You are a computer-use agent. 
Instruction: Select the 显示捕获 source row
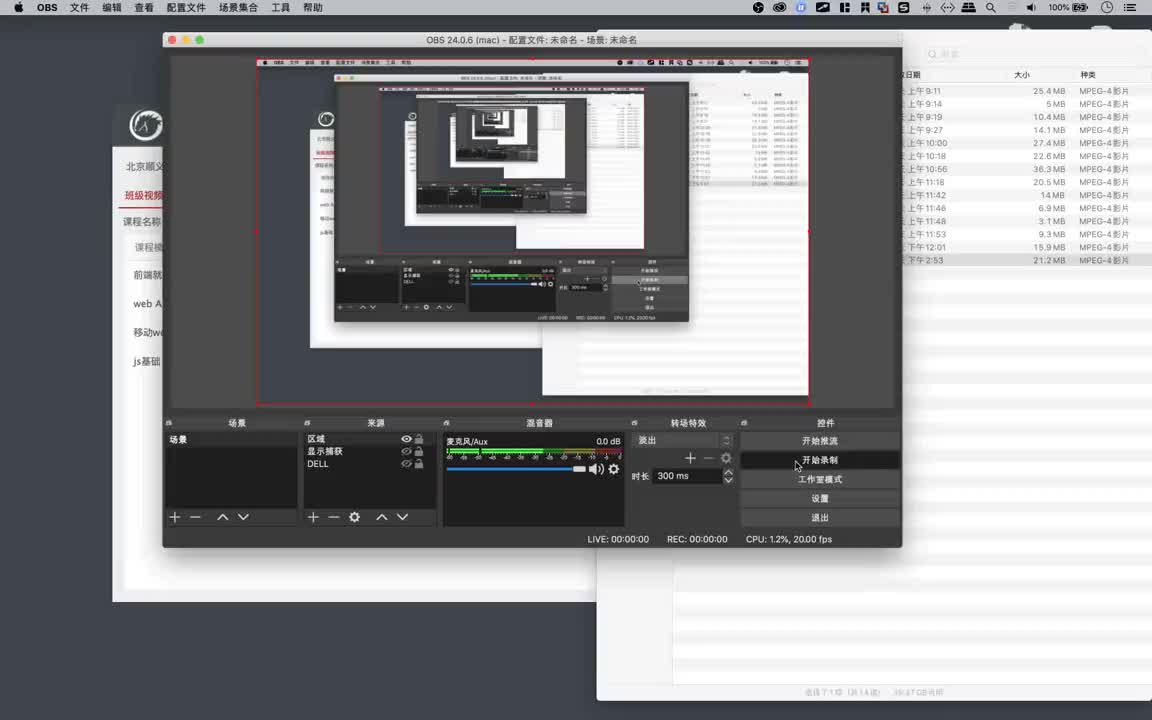coord(370,452)
